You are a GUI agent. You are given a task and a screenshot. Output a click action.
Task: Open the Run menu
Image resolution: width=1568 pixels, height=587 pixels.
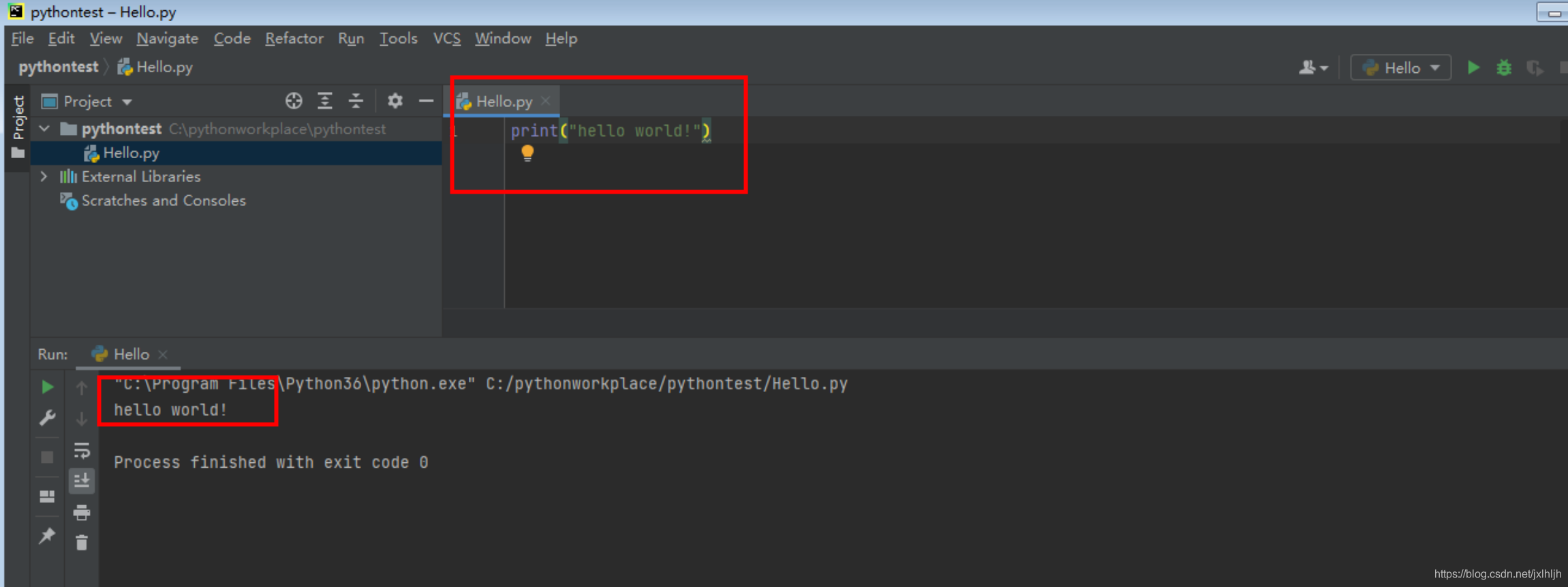351,38
